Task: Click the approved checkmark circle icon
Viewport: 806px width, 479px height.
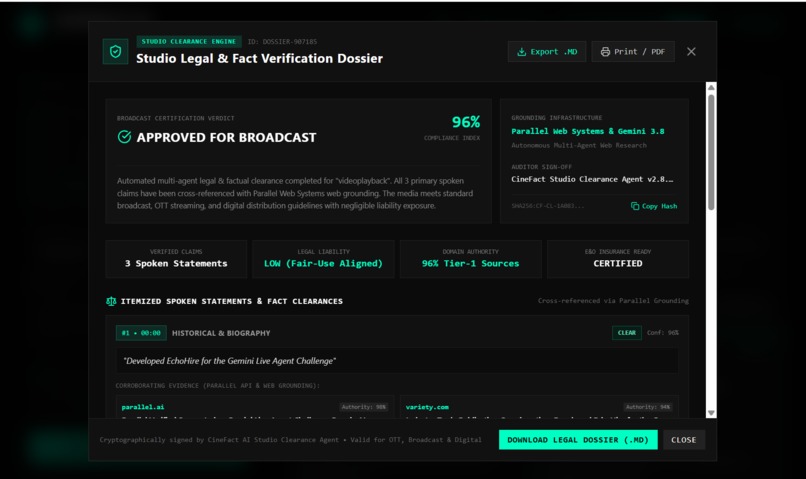Action: 124,137
